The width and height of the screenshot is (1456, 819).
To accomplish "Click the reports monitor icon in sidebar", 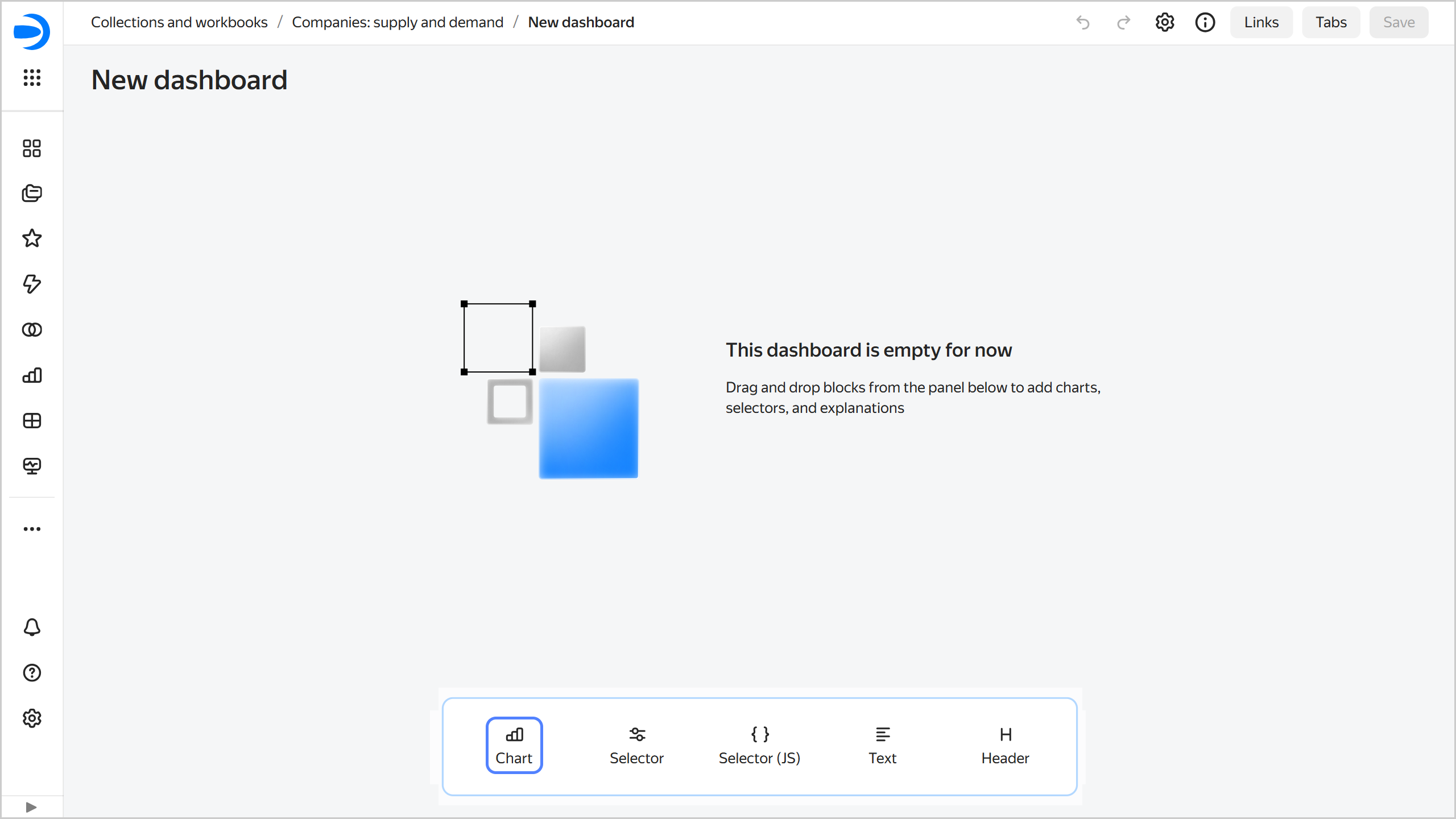I will point(32,466).
